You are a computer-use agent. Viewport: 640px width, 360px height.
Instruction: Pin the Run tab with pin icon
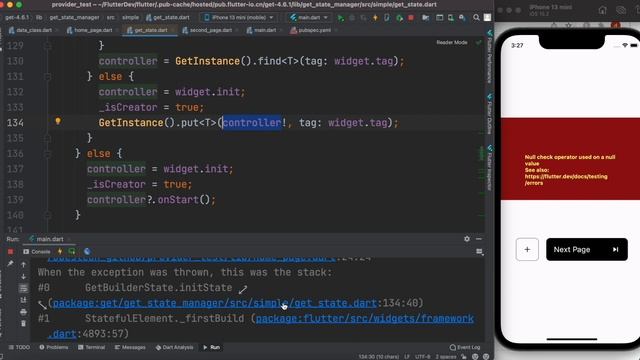[x=10, y=264]
